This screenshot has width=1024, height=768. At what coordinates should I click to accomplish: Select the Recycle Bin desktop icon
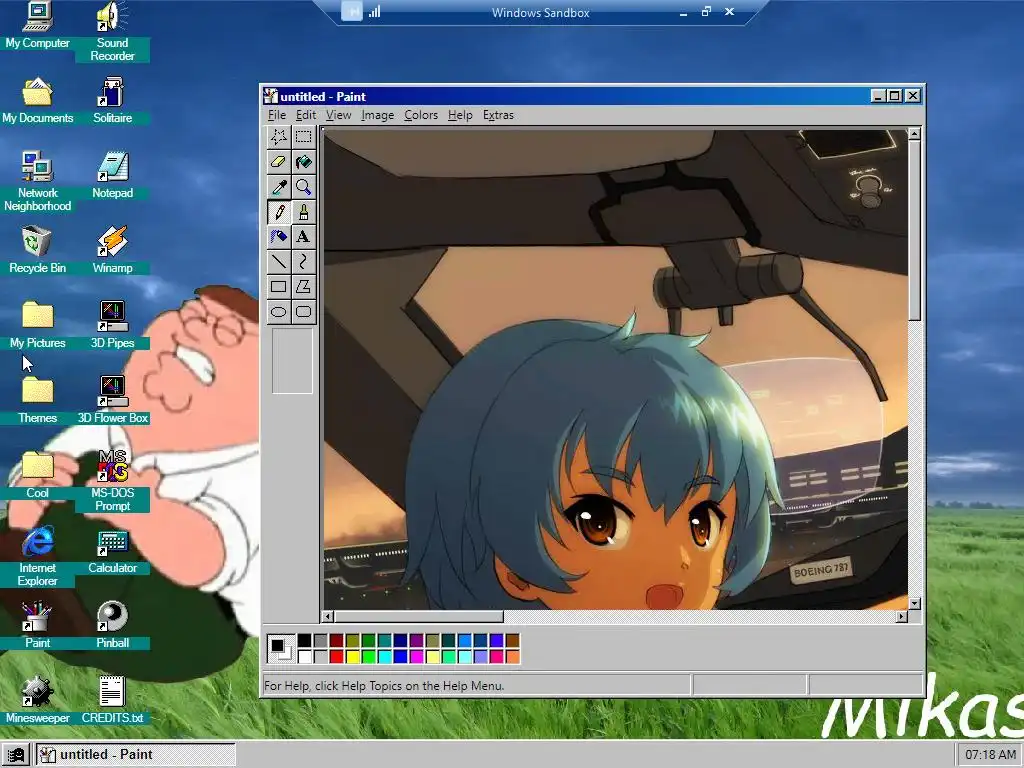pos(37,251)
